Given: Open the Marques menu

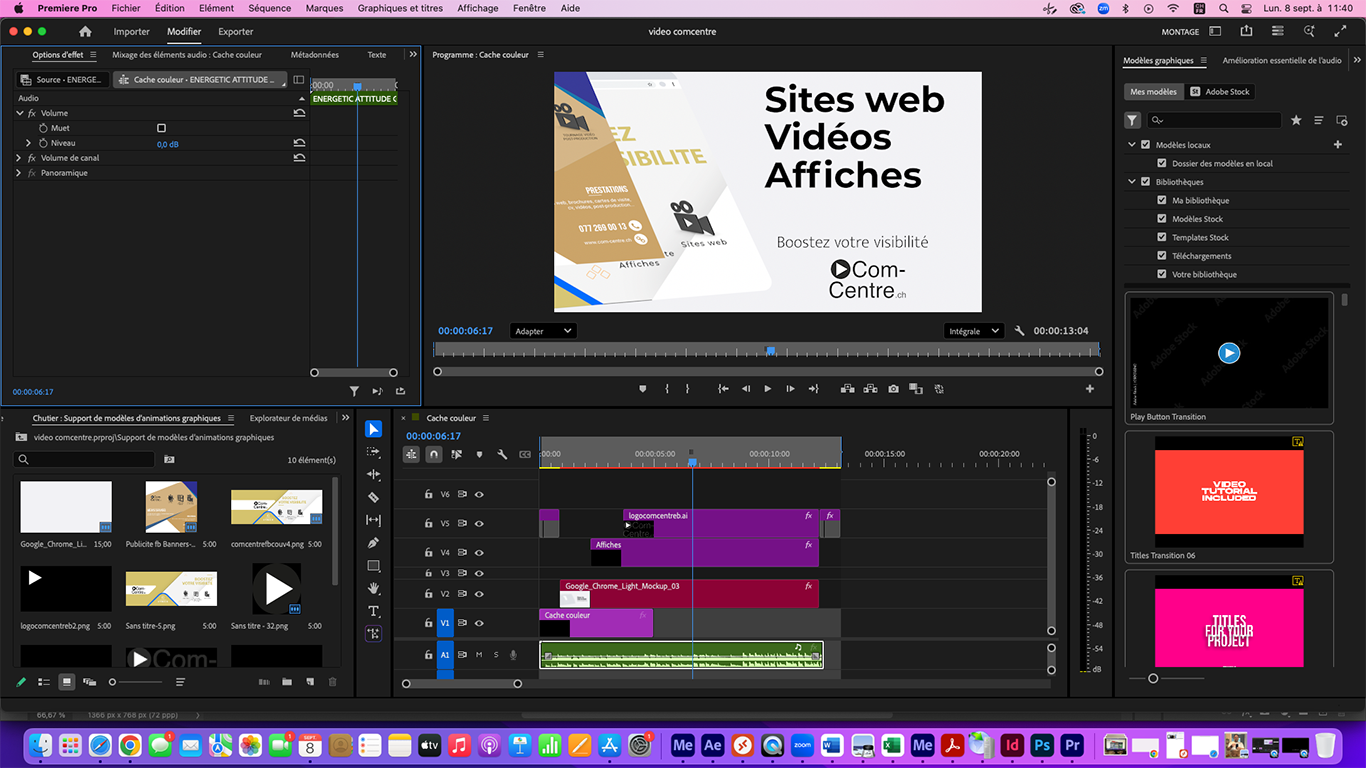Looking at the screenshot, I should click(x=324, y=8).
